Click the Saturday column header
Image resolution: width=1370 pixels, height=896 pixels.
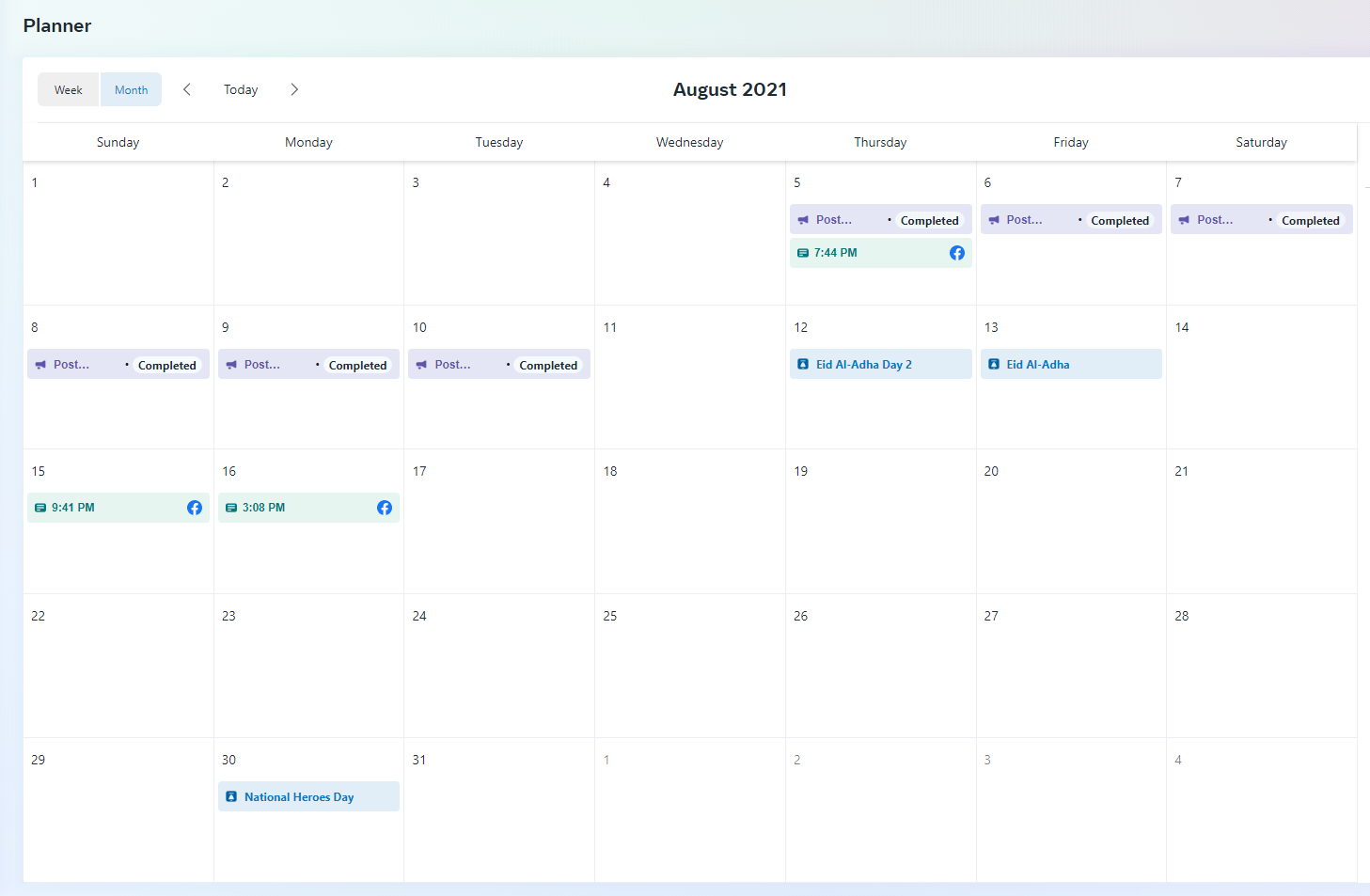(x=1261, y=142)
